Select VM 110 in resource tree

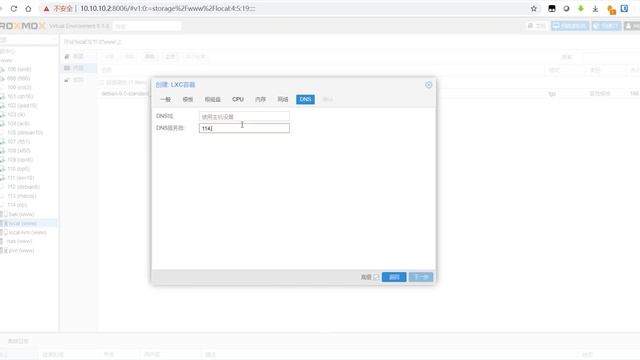18,169
